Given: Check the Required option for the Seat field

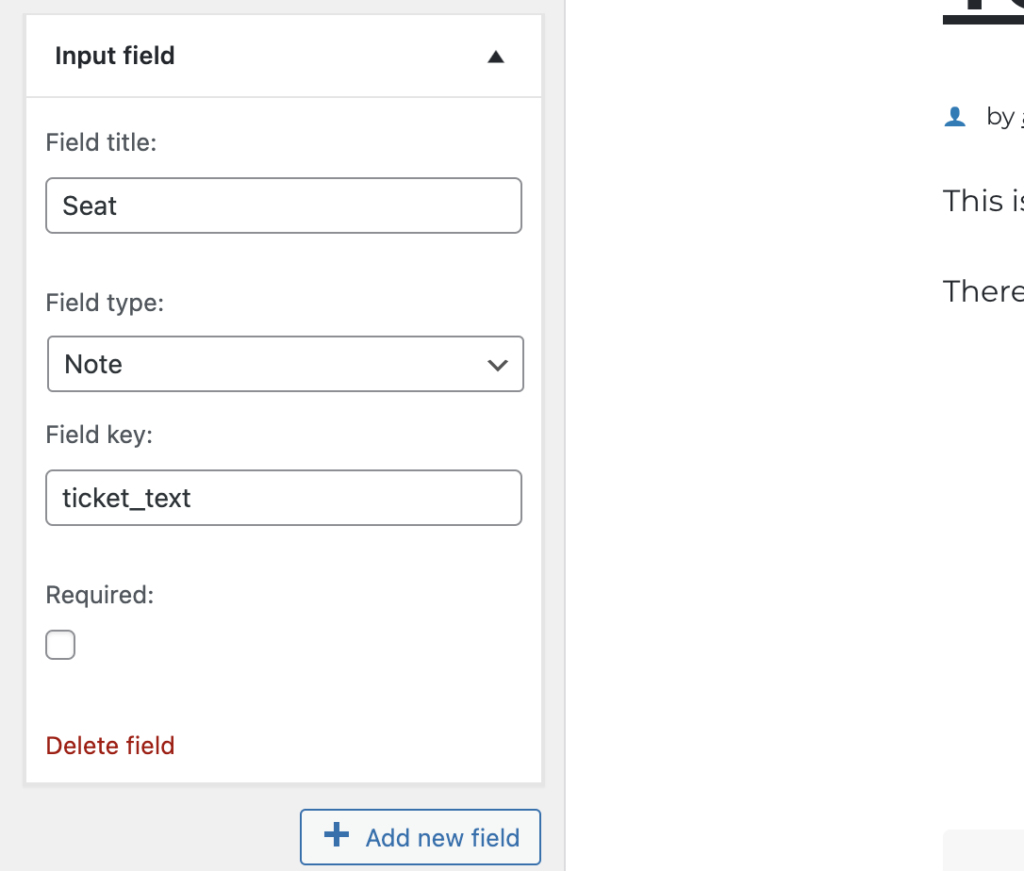Looking at the screenshot, I should coord(60,644).
